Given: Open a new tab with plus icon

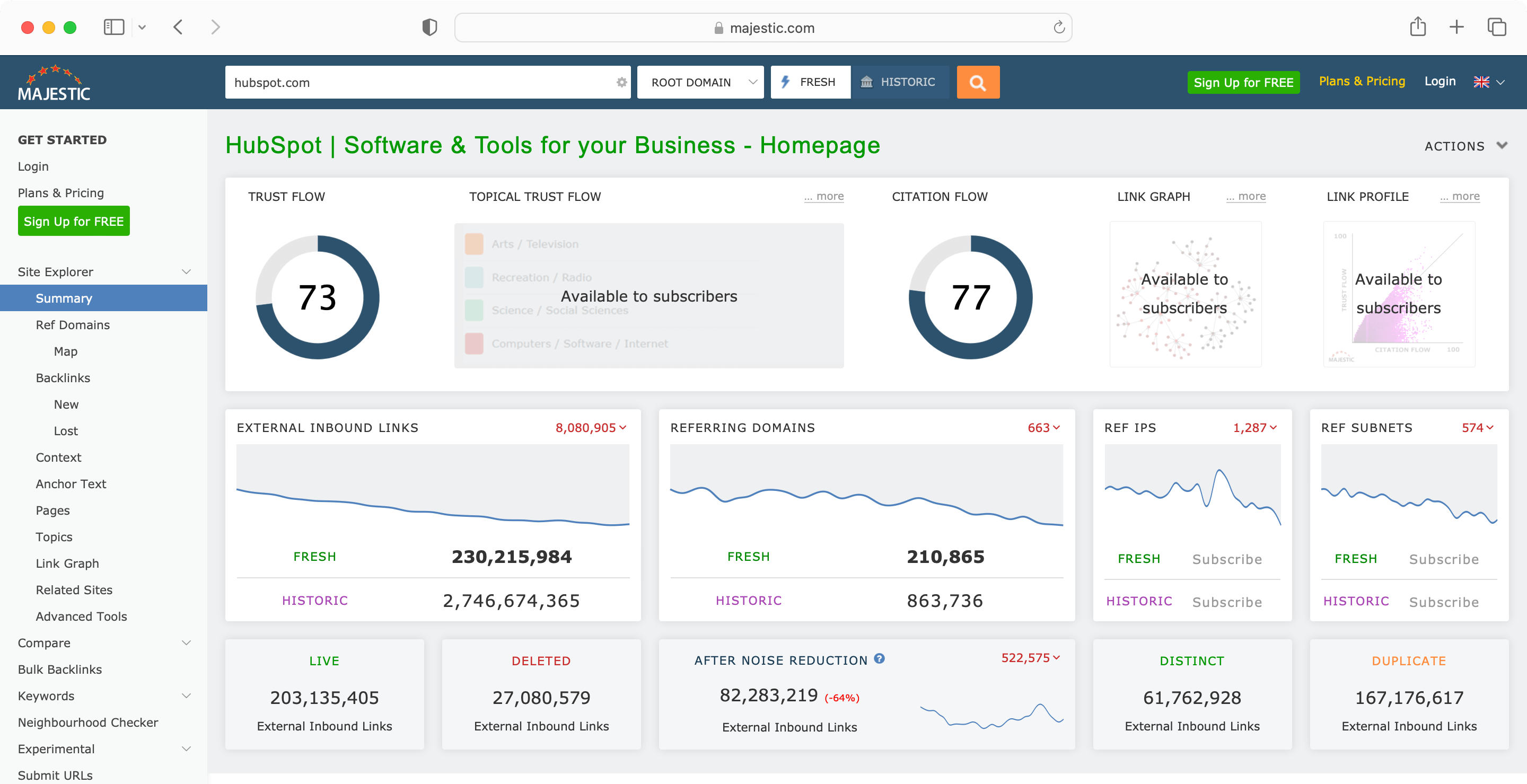Looking at the screenshot, I should (x=1456, y=27).
